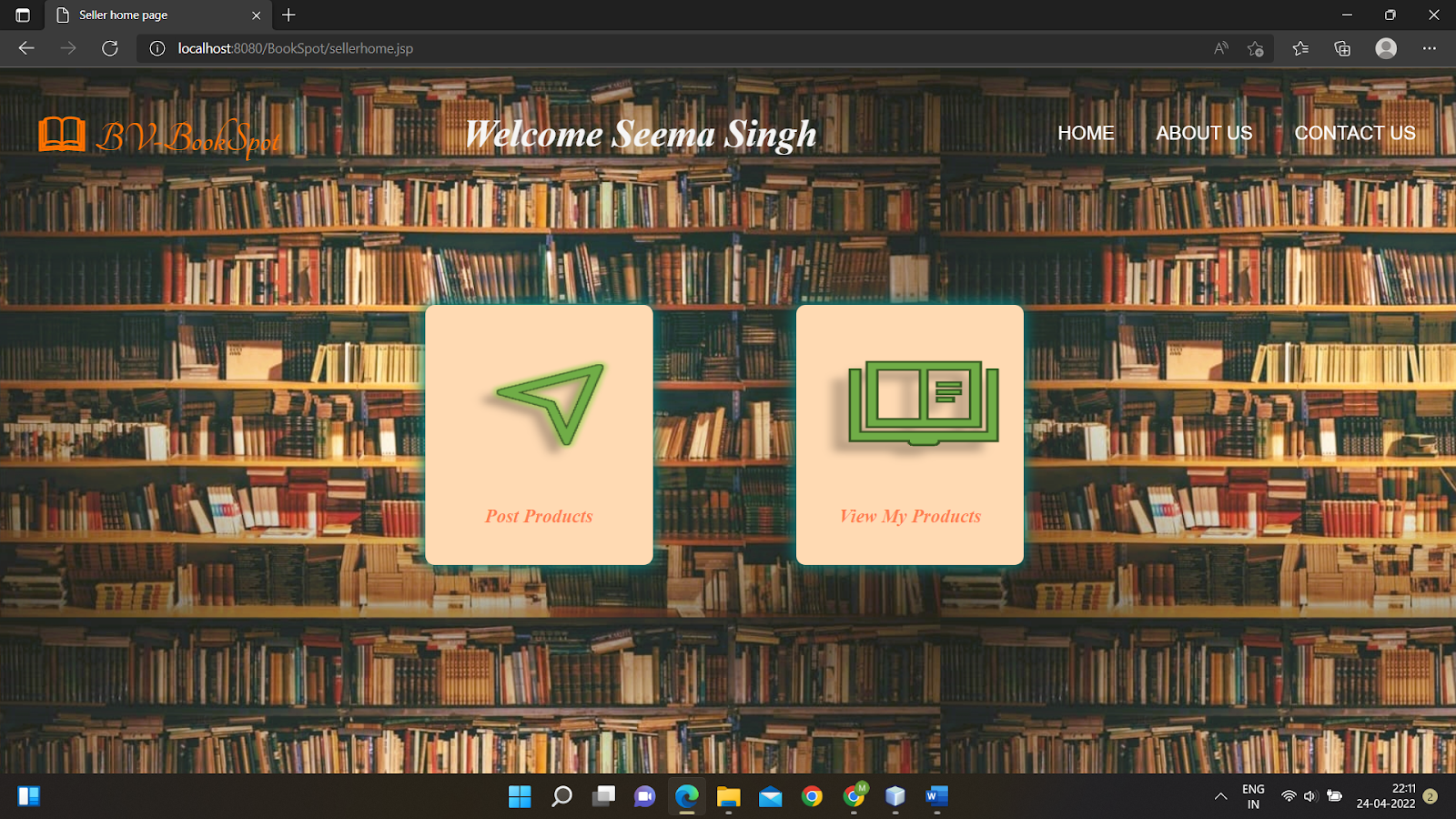This screenshot has height=819, width=1456.
Task: Open the Wi-Fi network tray icon
Action: 1289,796
